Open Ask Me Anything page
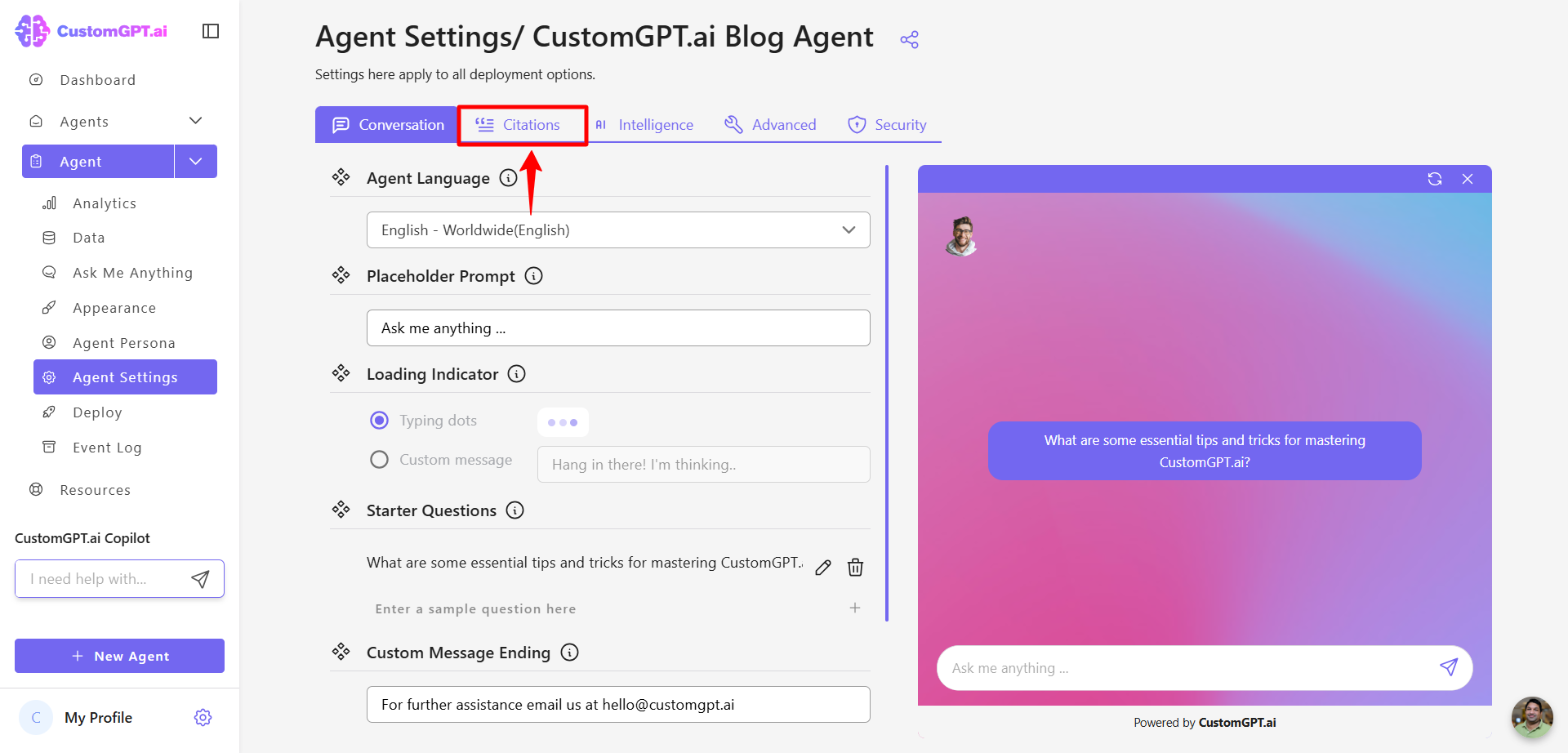This screenshot has width=1568, height=753. coord(132,273)
